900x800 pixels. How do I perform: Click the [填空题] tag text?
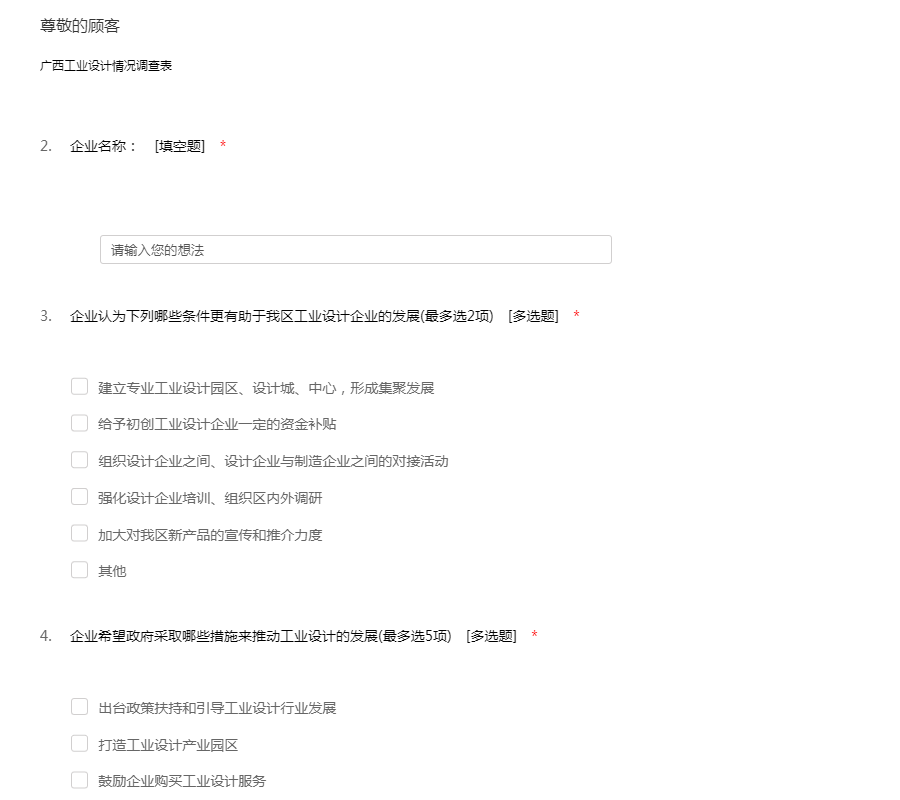click(x=180, y=146)
